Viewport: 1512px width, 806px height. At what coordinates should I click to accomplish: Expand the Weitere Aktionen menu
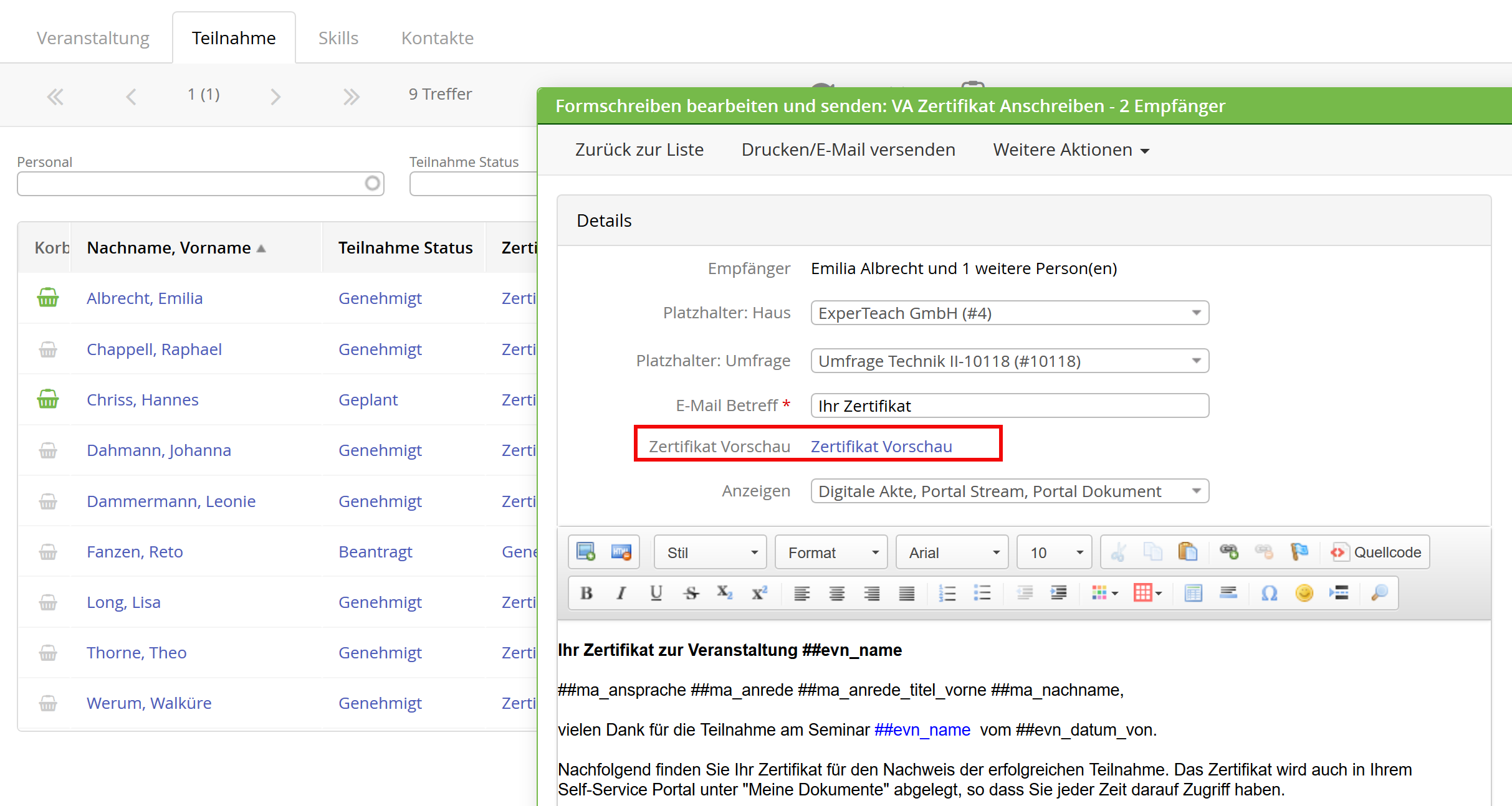pos(1071,149)
